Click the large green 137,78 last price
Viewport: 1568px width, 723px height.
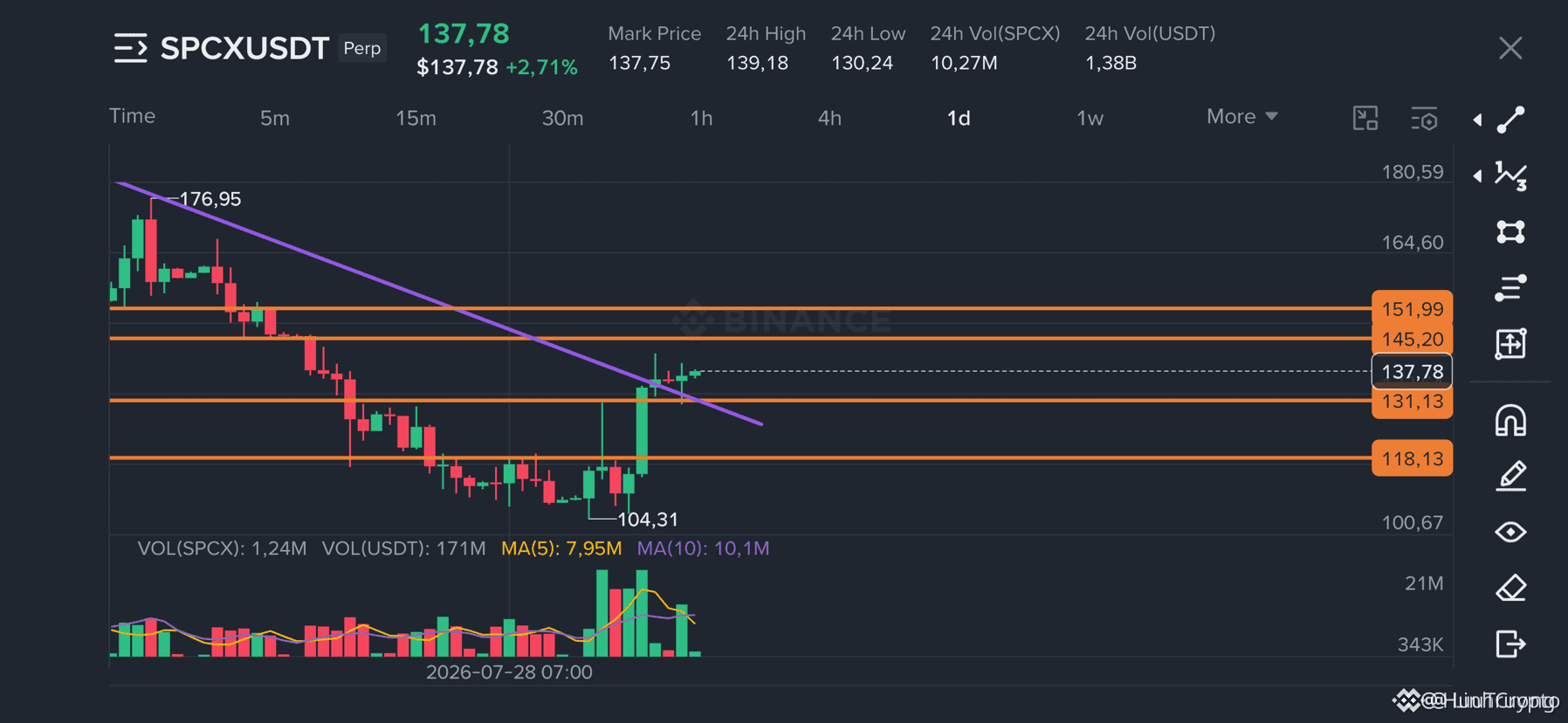[x=464, y=34]
